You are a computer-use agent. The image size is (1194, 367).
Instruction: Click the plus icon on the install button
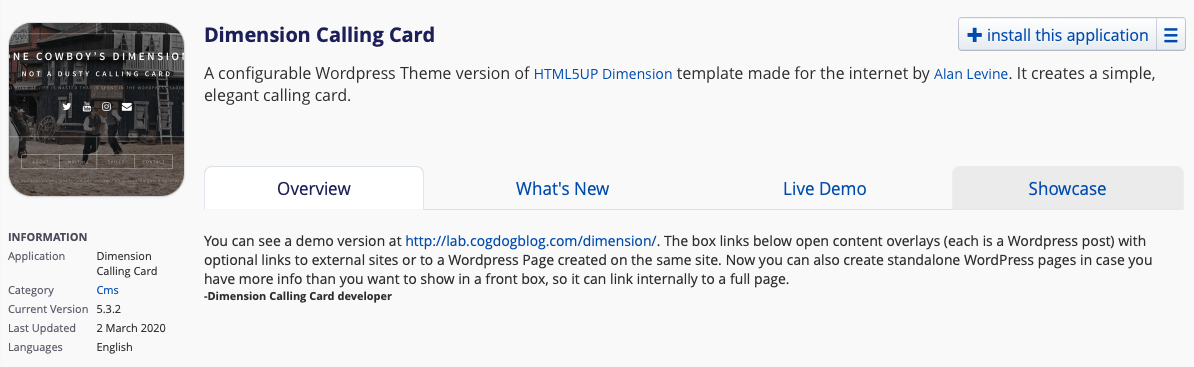point(974,36)
